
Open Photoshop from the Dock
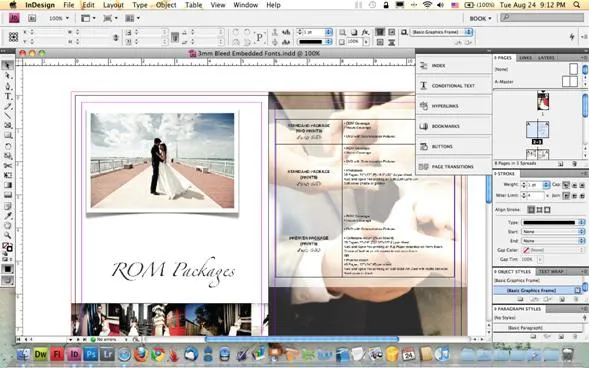(91, 354)
